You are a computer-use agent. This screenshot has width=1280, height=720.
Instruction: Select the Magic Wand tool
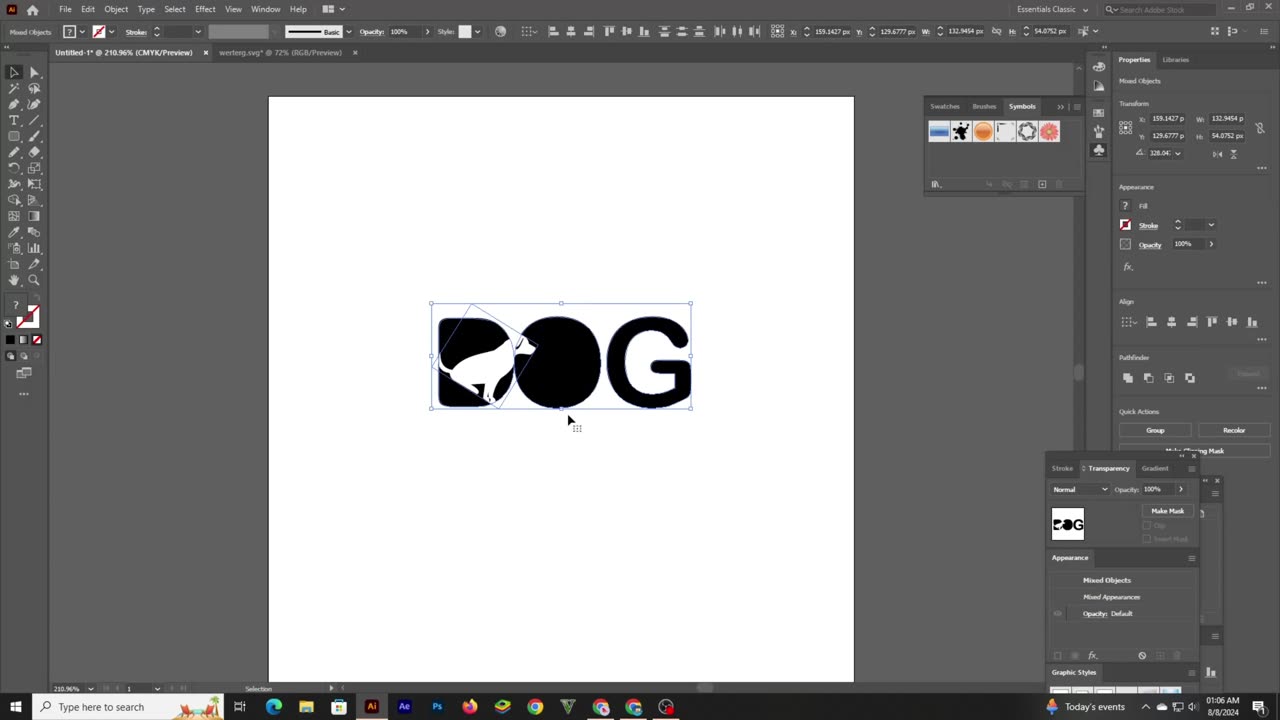[x=14, y=88]
